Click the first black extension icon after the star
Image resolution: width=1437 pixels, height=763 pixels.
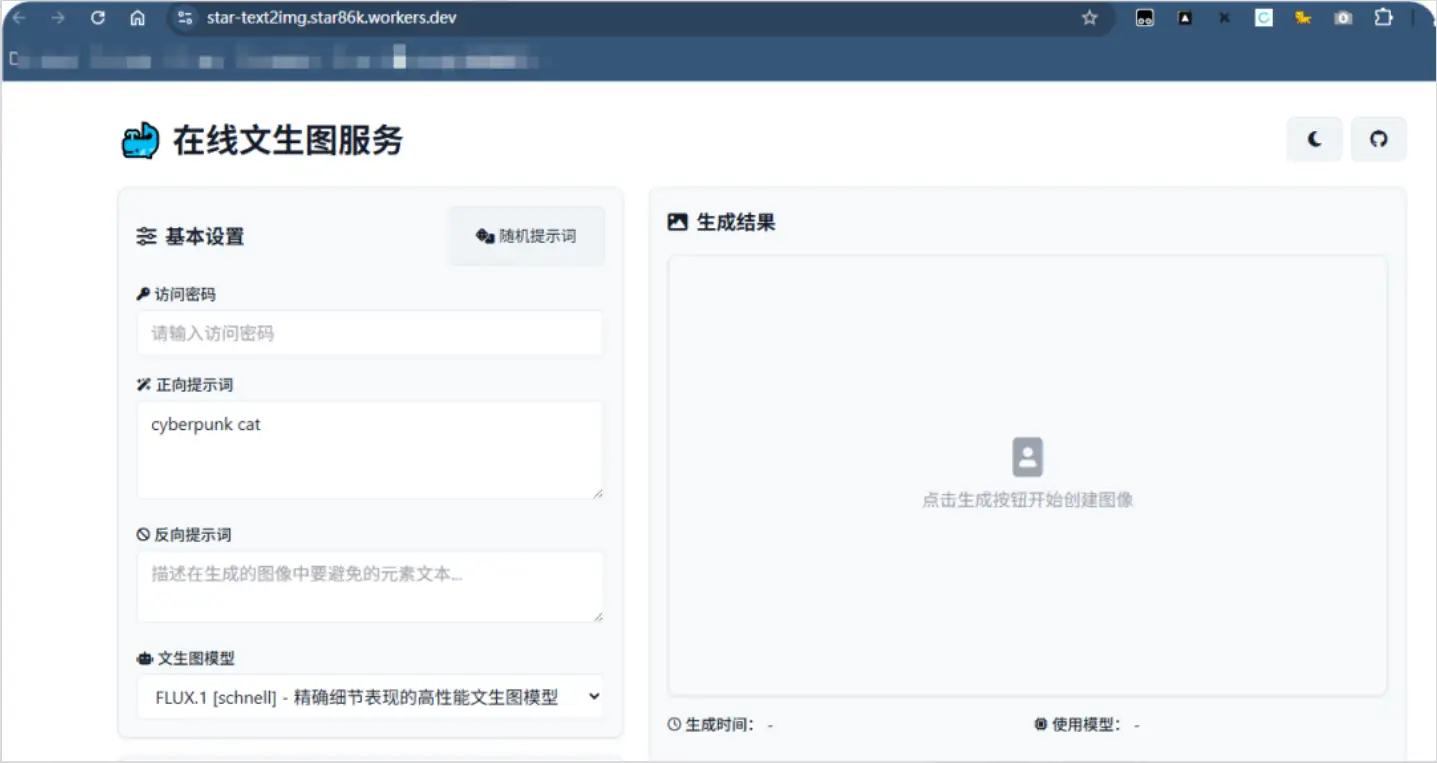pos(1145,18)
